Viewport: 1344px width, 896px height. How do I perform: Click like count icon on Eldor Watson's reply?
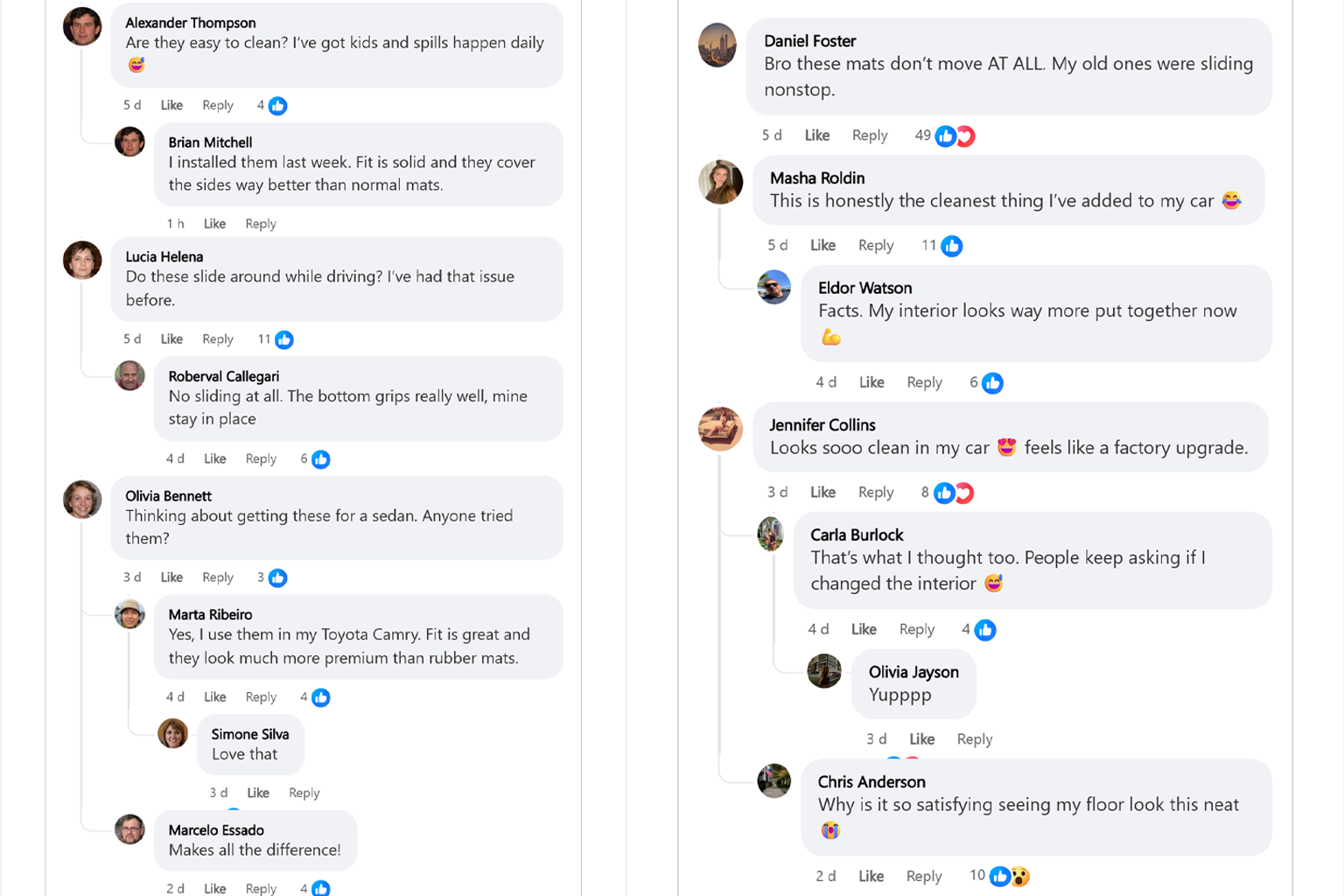tap(991, 382)
